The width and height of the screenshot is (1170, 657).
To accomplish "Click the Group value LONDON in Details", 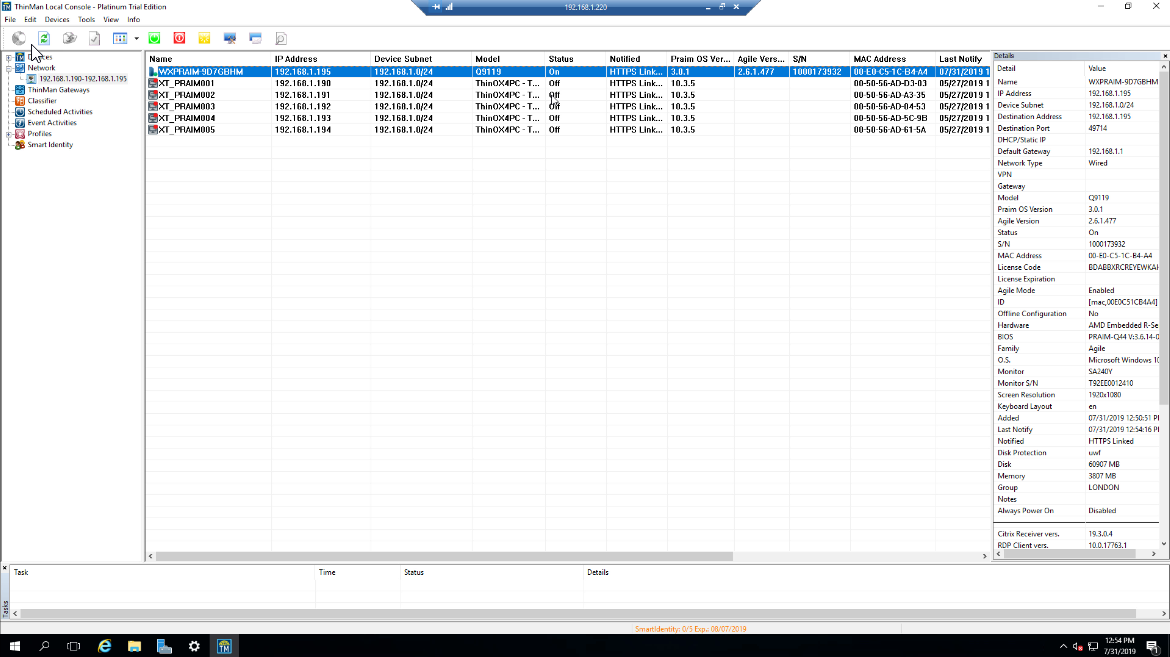I will click(1104, 488).
